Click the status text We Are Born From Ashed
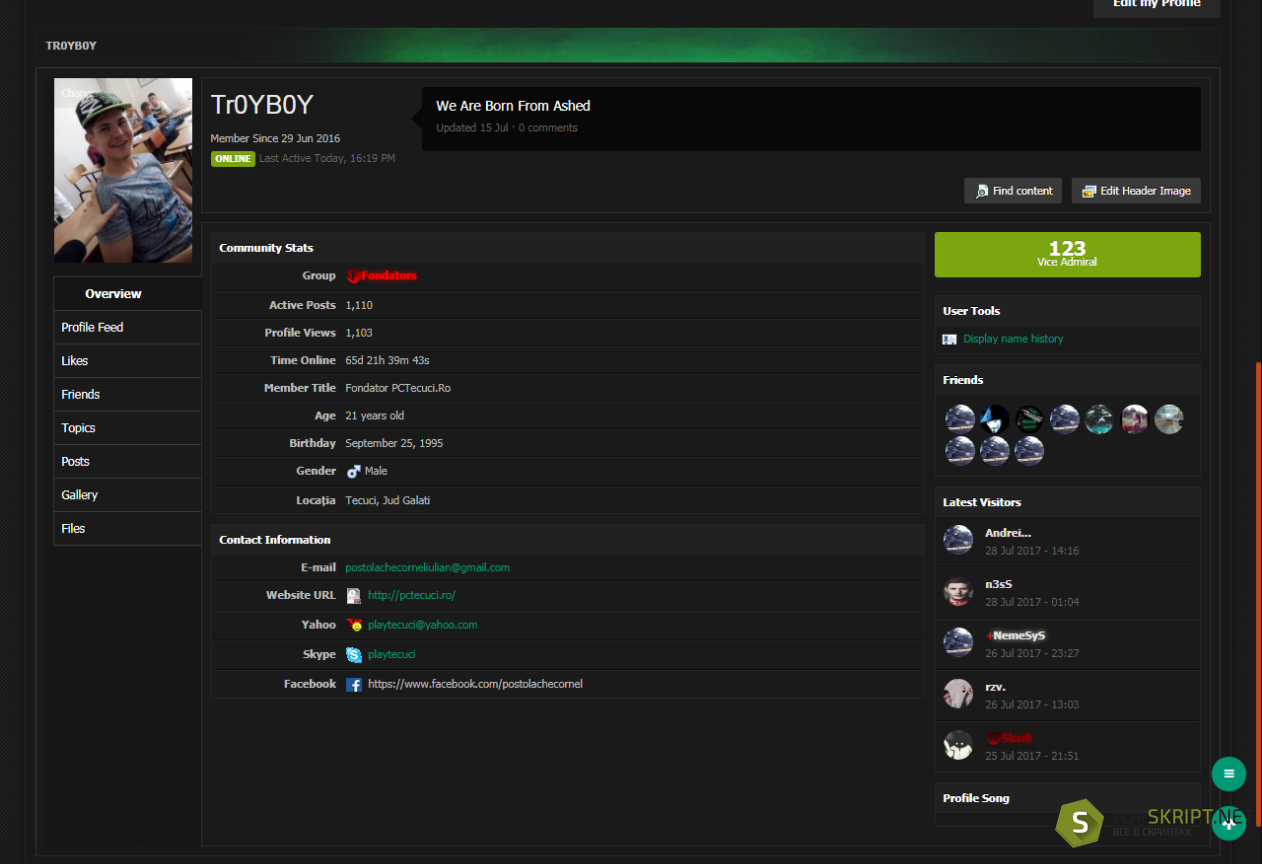This screenshot has width=1262, height=864. [513, 106]
